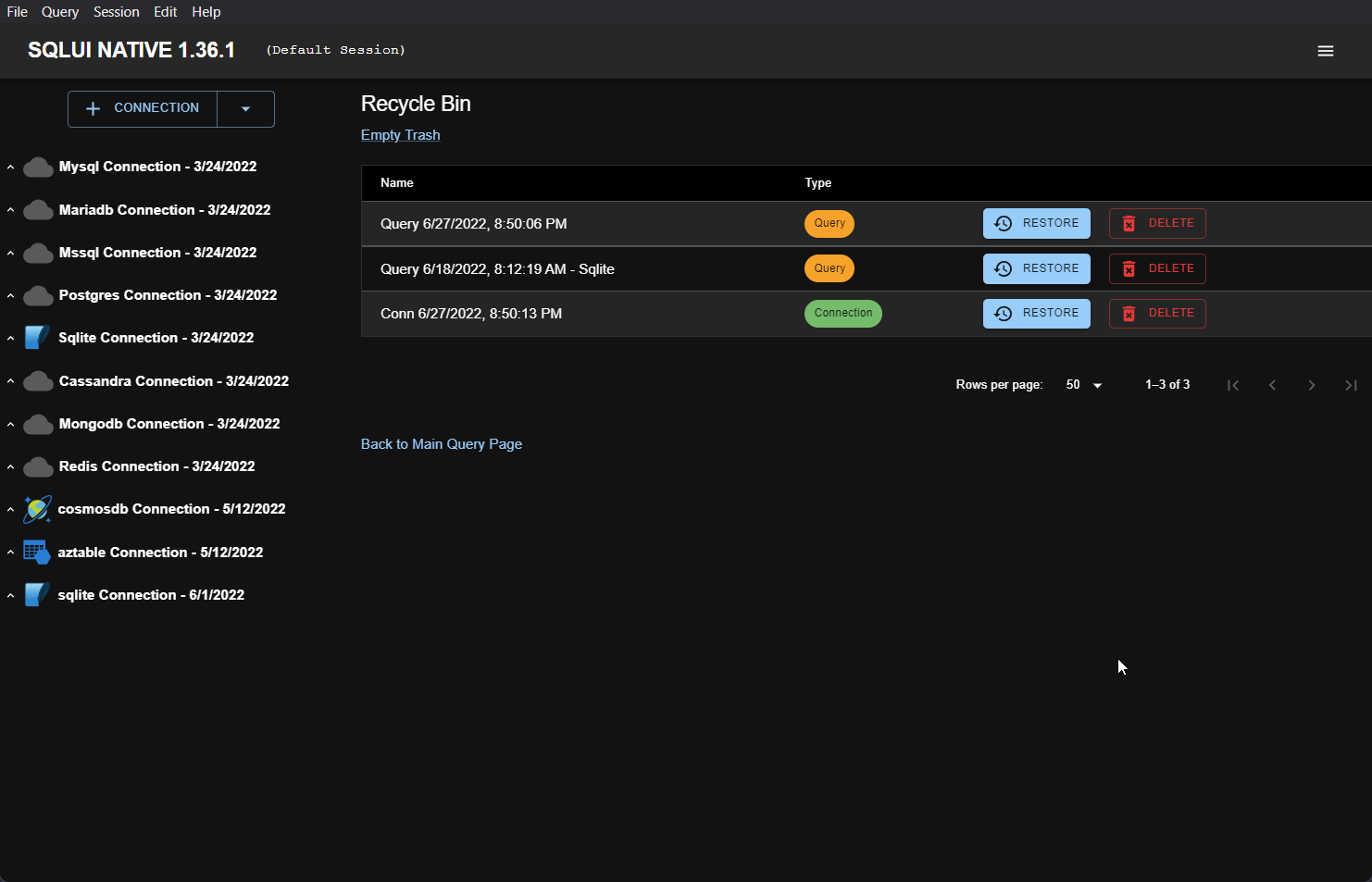Click the add Connection button
The width and height of the screenshot is (1372, 882).
click(143, 109)
